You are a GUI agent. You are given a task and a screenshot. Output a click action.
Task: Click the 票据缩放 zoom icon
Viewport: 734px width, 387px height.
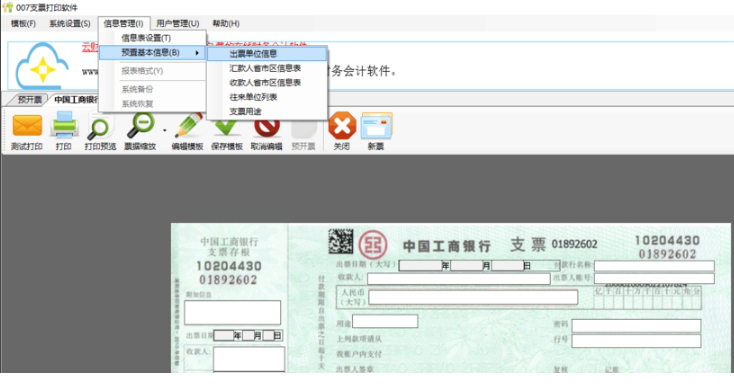pyautogui.click(x=140, y=125)
